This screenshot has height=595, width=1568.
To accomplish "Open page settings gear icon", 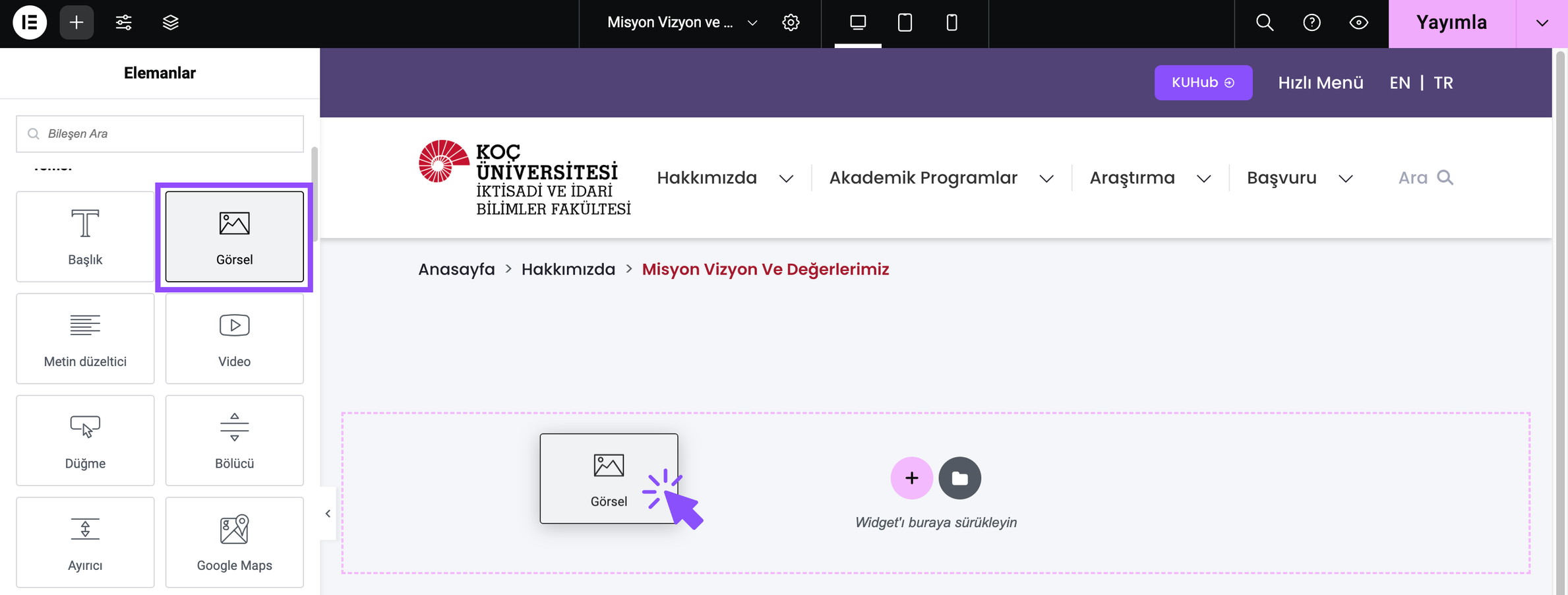I will 791,22.
